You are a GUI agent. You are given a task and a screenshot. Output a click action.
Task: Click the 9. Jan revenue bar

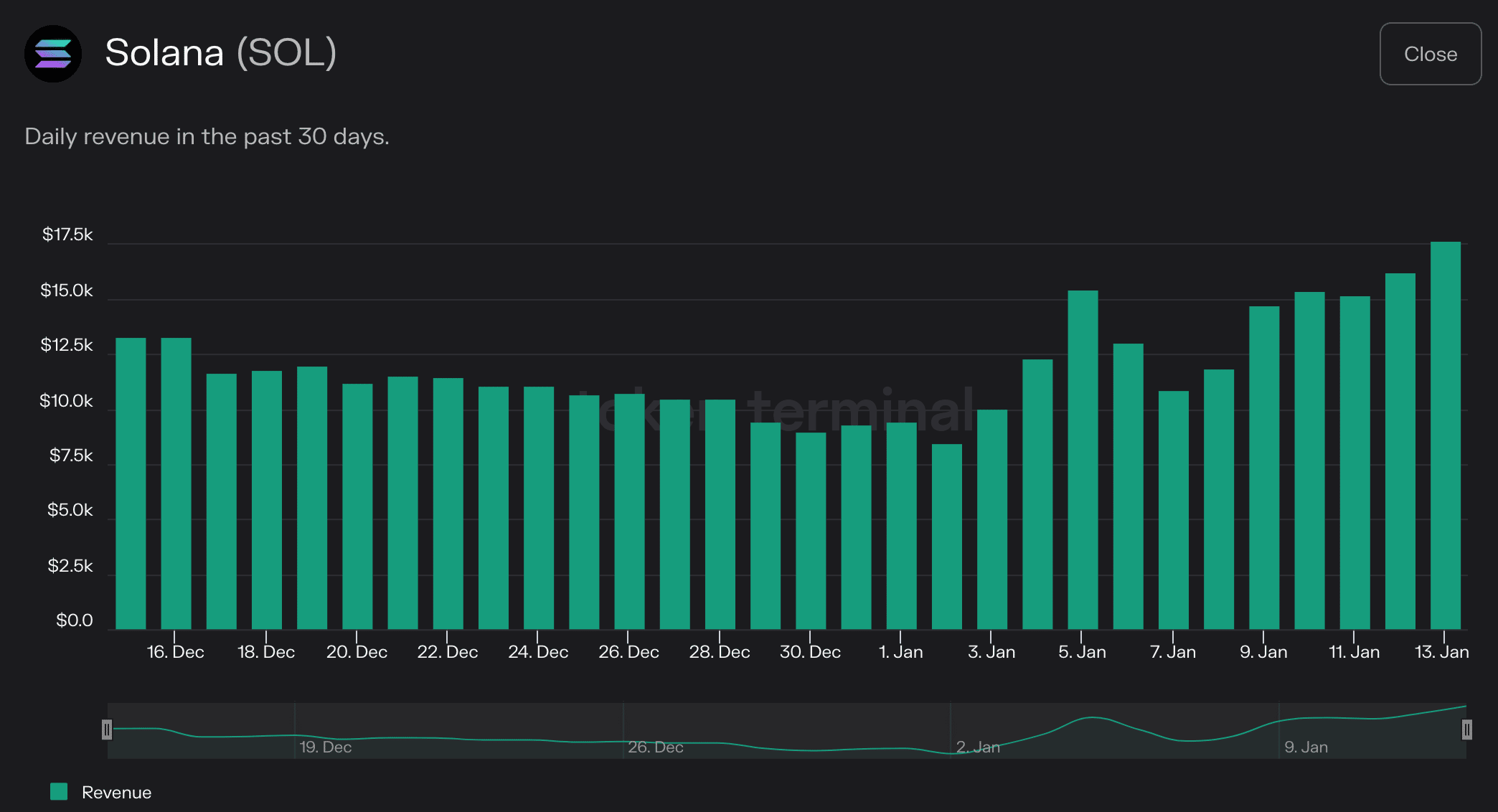[1264, 468]
